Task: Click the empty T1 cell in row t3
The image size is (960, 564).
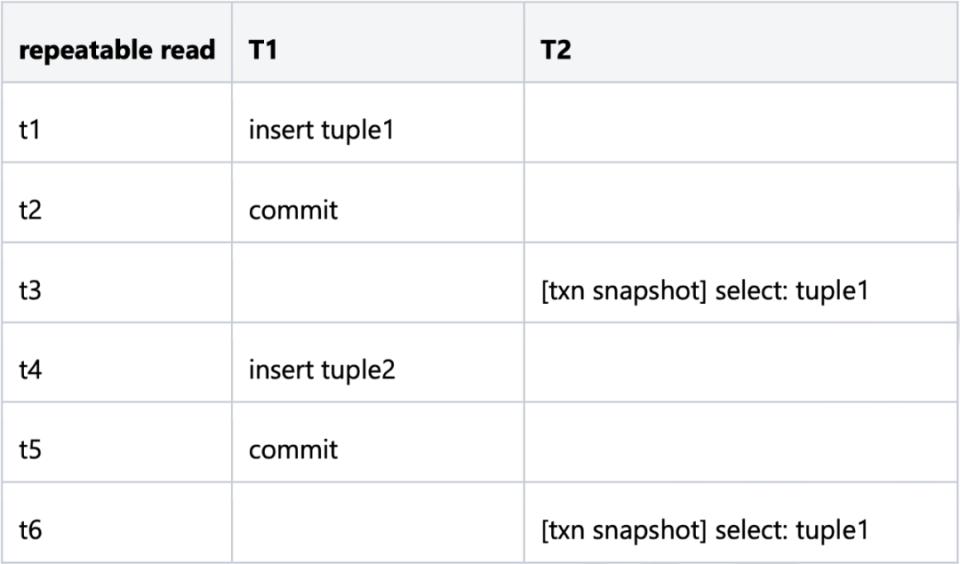Action: pyautogui.click(x=378, y=290)
